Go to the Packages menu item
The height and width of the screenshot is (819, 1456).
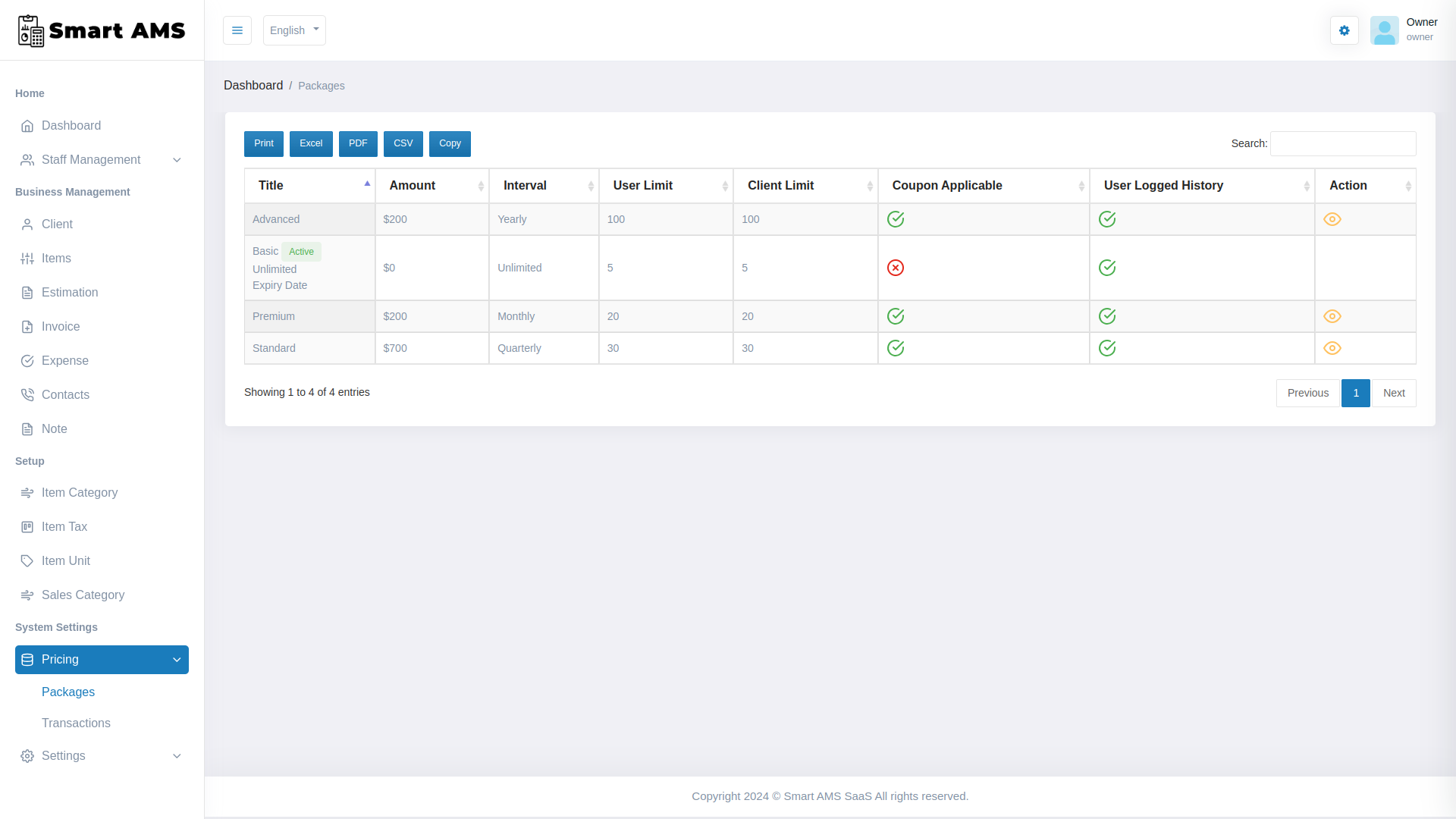pyautogui.click(x=68, y=692)
